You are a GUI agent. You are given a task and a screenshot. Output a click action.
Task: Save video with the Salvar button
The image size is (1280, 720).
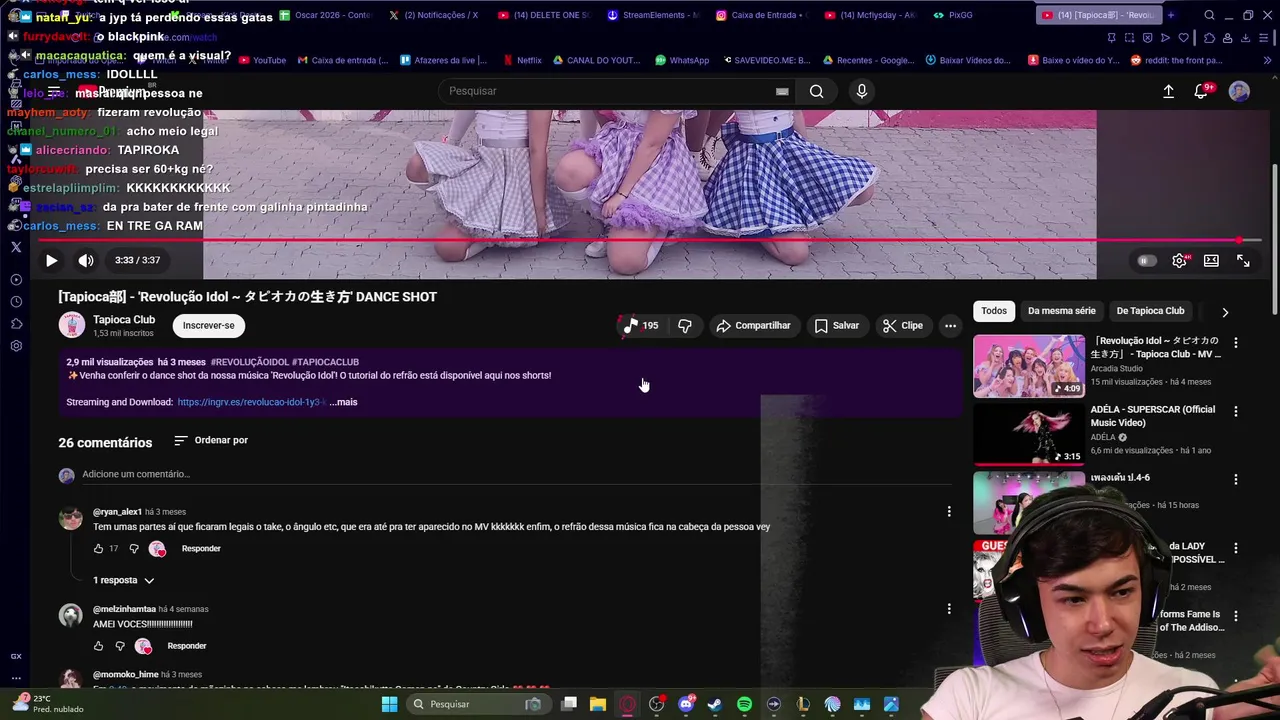pos(836,325)
